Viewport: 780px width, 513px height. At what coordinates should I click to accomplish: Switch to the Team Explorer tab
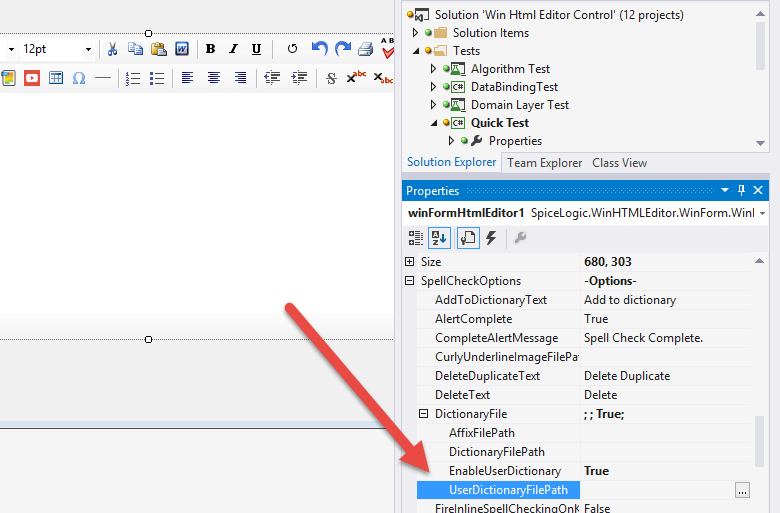pos(544,163)
